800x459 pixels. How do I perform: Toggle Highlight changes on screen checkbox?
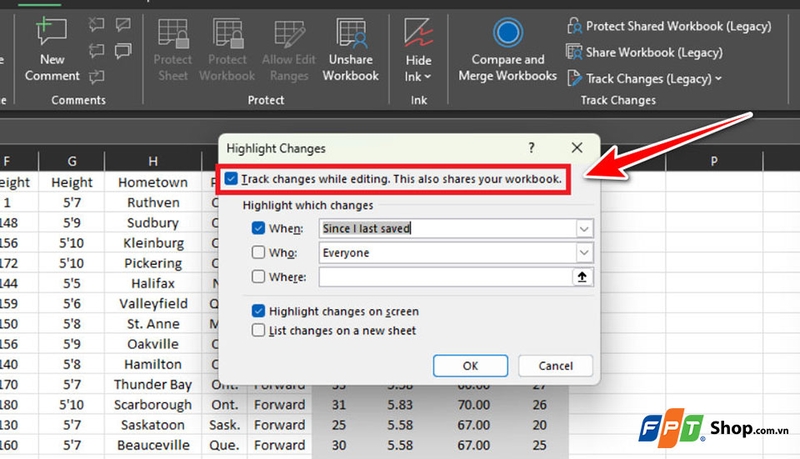258,311
